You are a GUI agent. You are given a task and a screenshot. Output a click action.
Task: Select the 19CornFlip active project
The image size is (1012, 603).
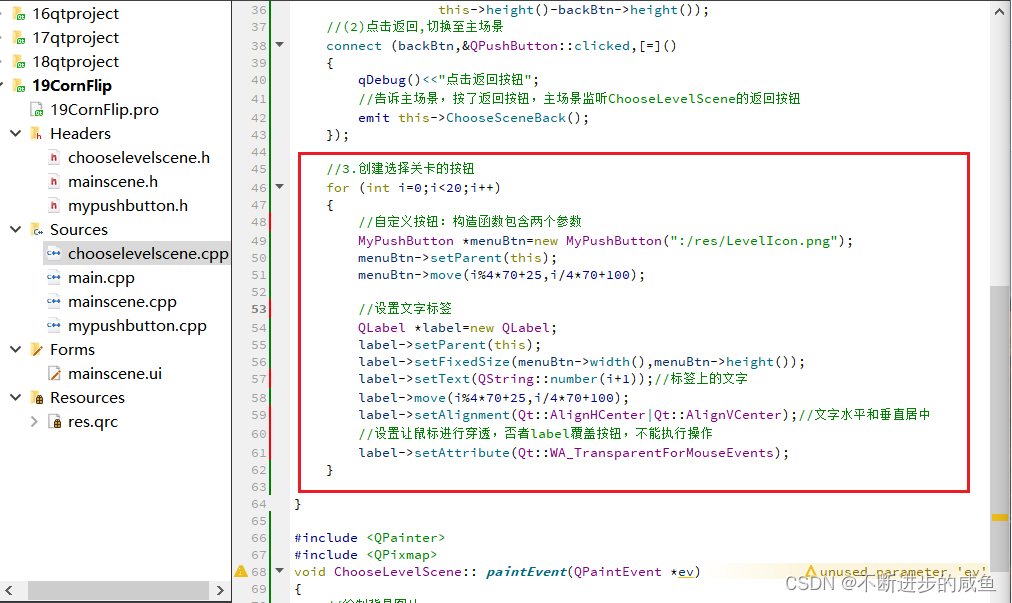(72, 85)
